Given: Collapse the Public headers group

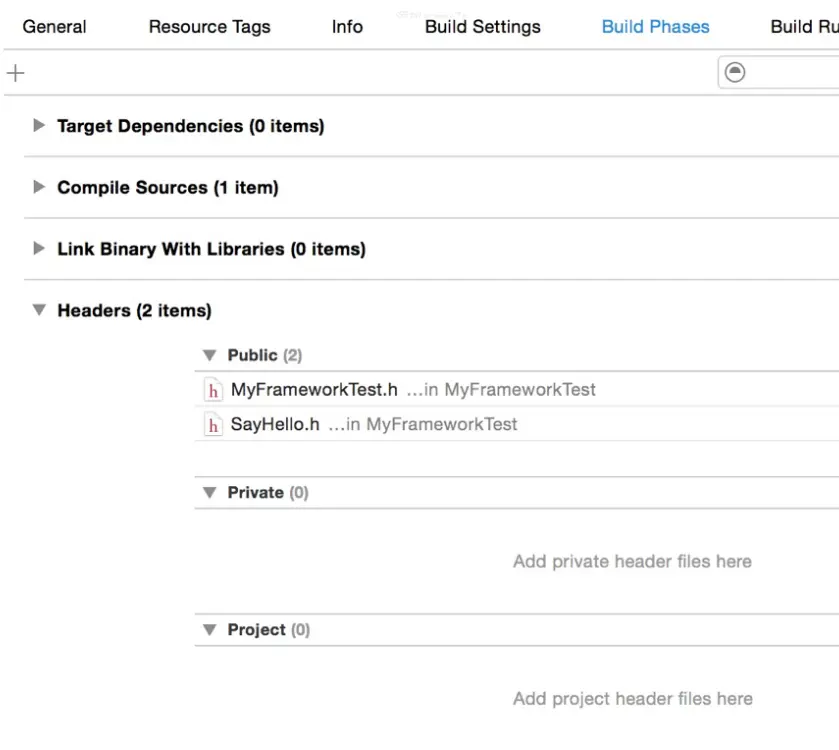Looking at the screenshot, I should [x=210, y=355].
